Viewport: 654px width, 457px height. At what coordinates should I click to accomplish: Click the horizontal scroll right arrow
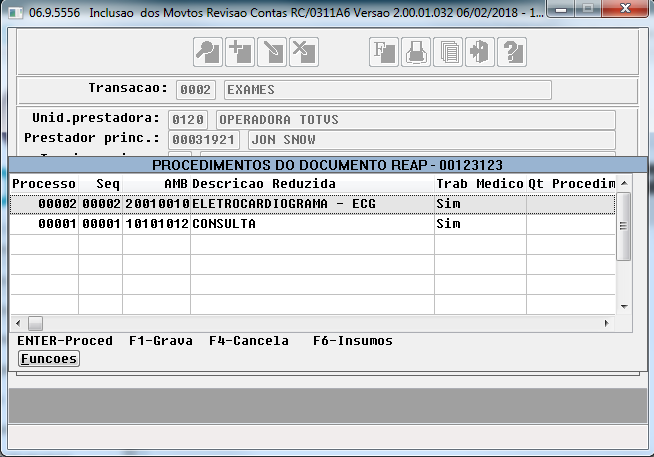[607, 323]
